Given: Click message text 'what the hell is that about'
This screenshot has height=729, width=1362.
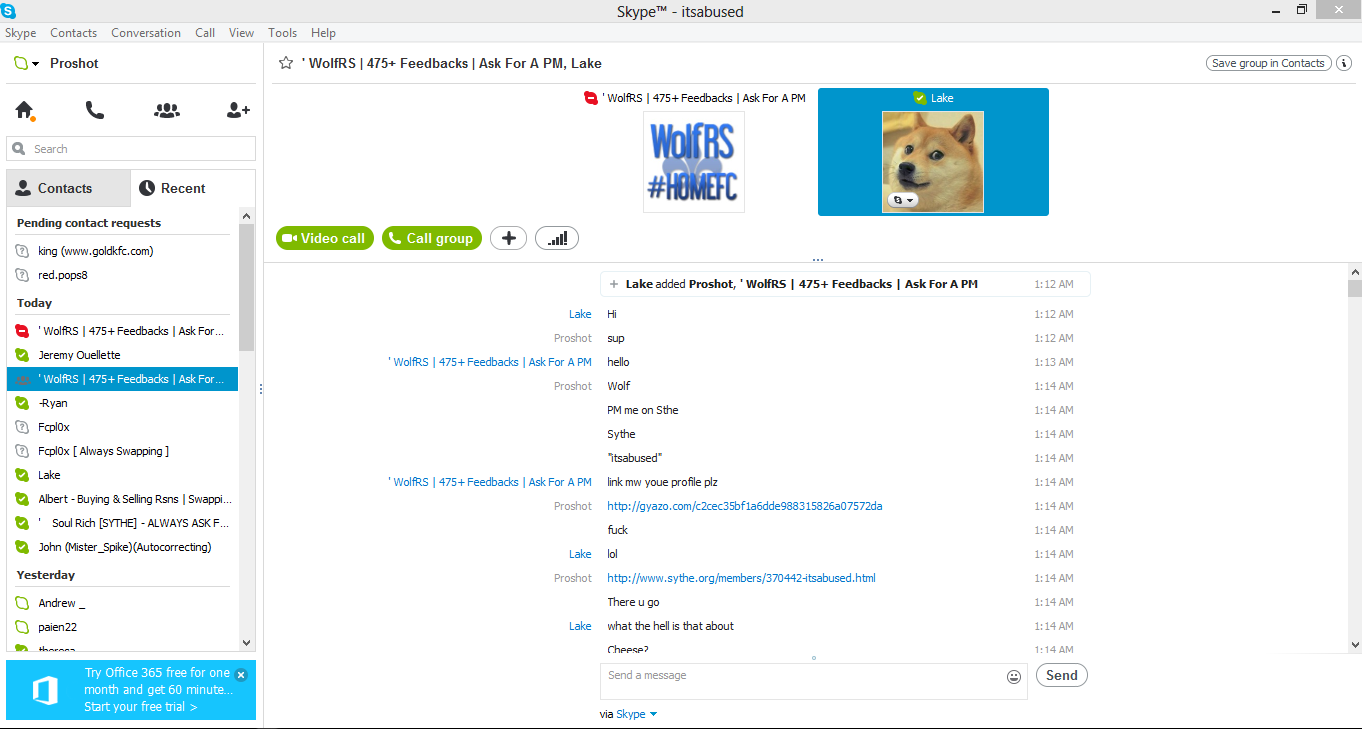Looking at the screenshot, I should [x=670, y=626].
